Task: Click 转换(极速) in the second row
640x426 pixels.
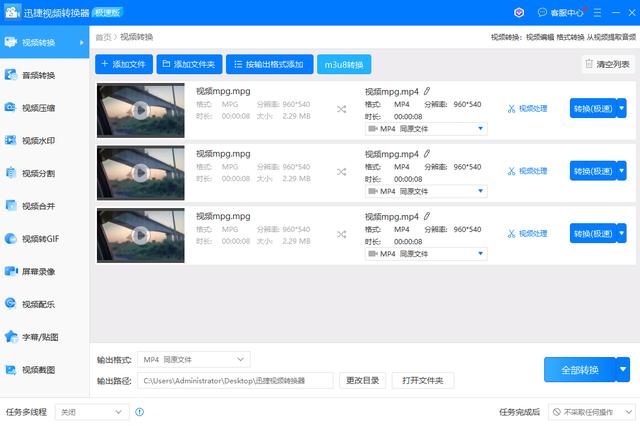Action: point(593,171)
